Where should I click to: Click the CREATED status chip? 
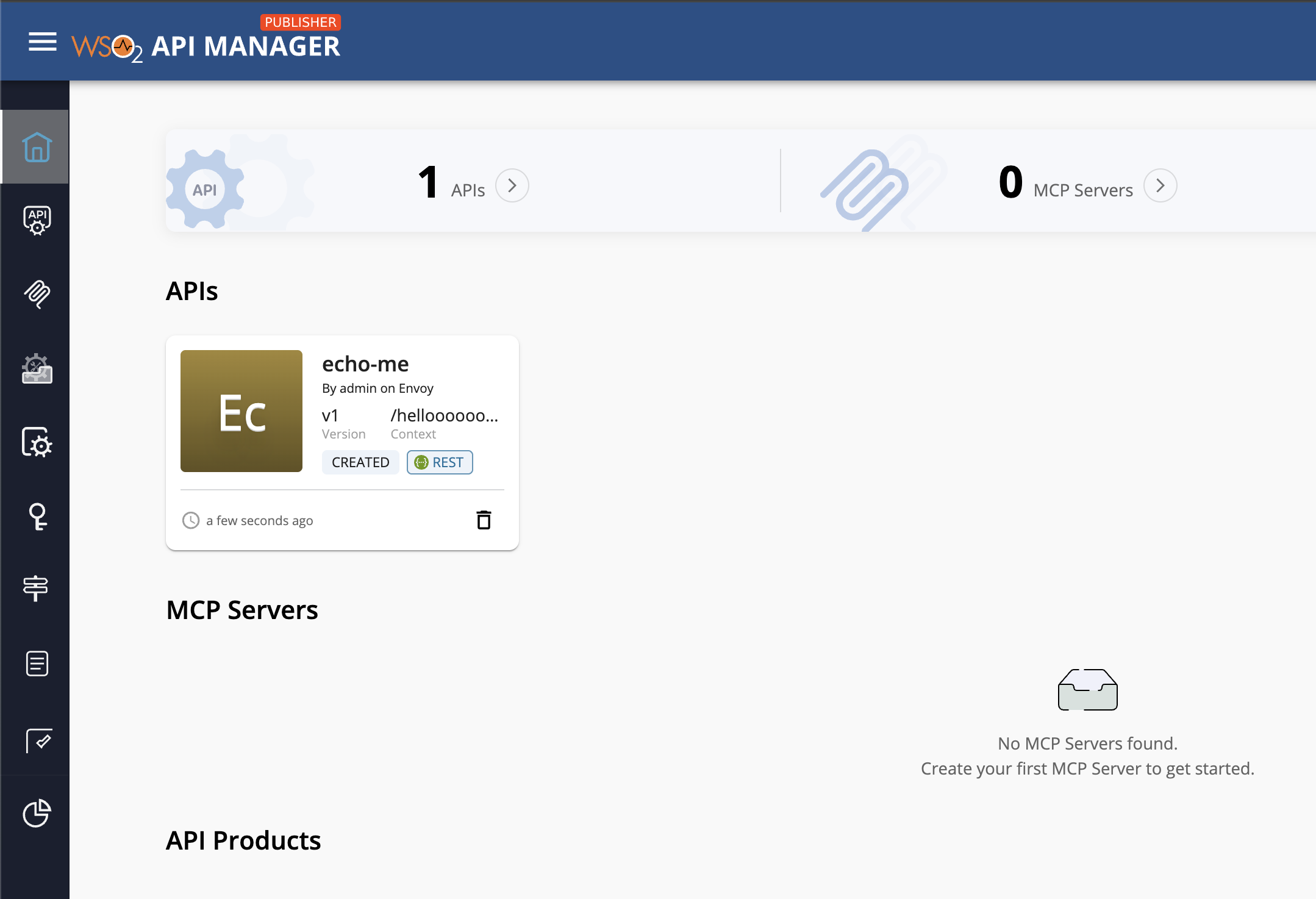360,462
